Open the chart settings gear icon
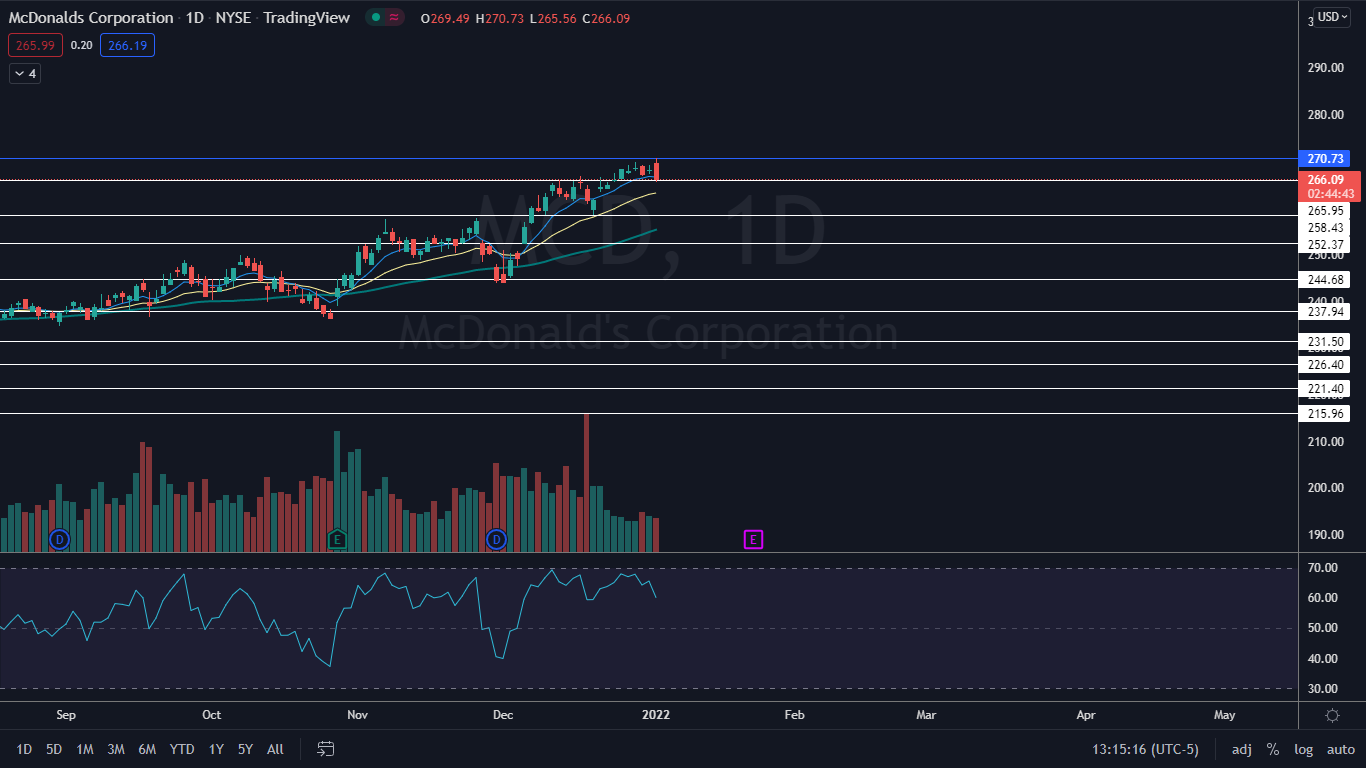This screenshot has width=1366, height=768. [1332, 715]
